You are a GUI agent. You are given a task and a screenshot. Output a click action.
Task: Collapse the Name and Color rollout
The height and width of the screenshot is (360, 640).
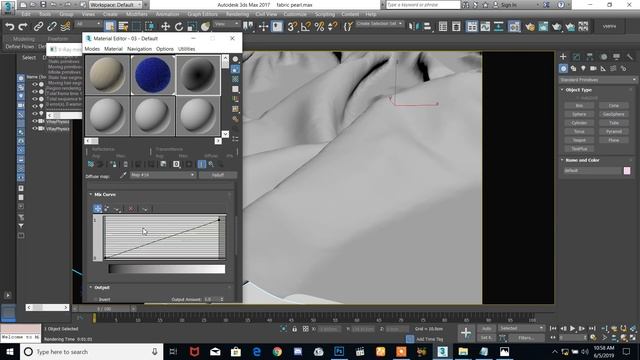pos(562,160)
